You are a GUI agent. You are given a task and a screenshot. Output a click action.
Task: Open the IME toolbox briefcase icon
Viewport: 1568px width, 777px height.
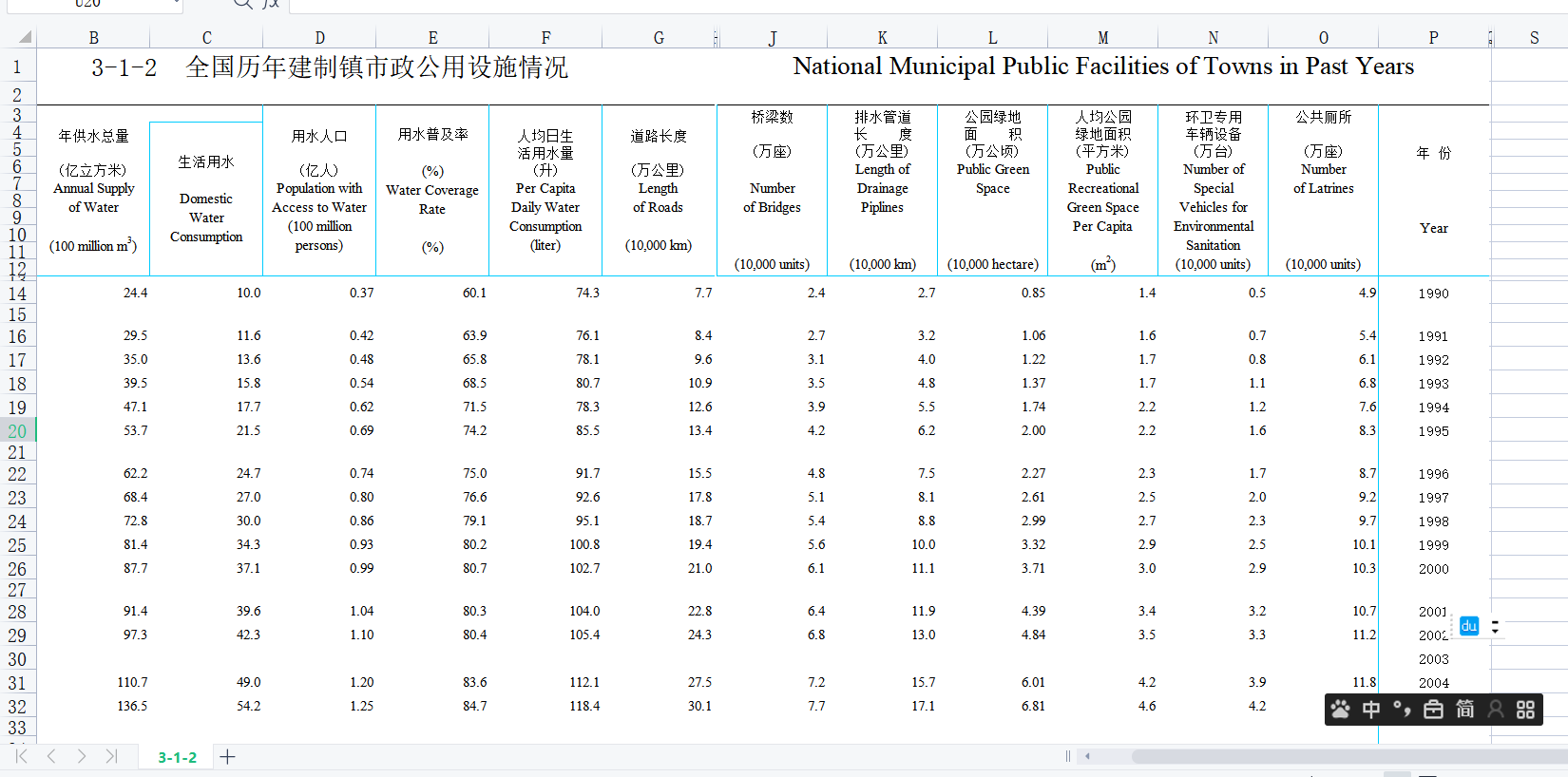1433,710
